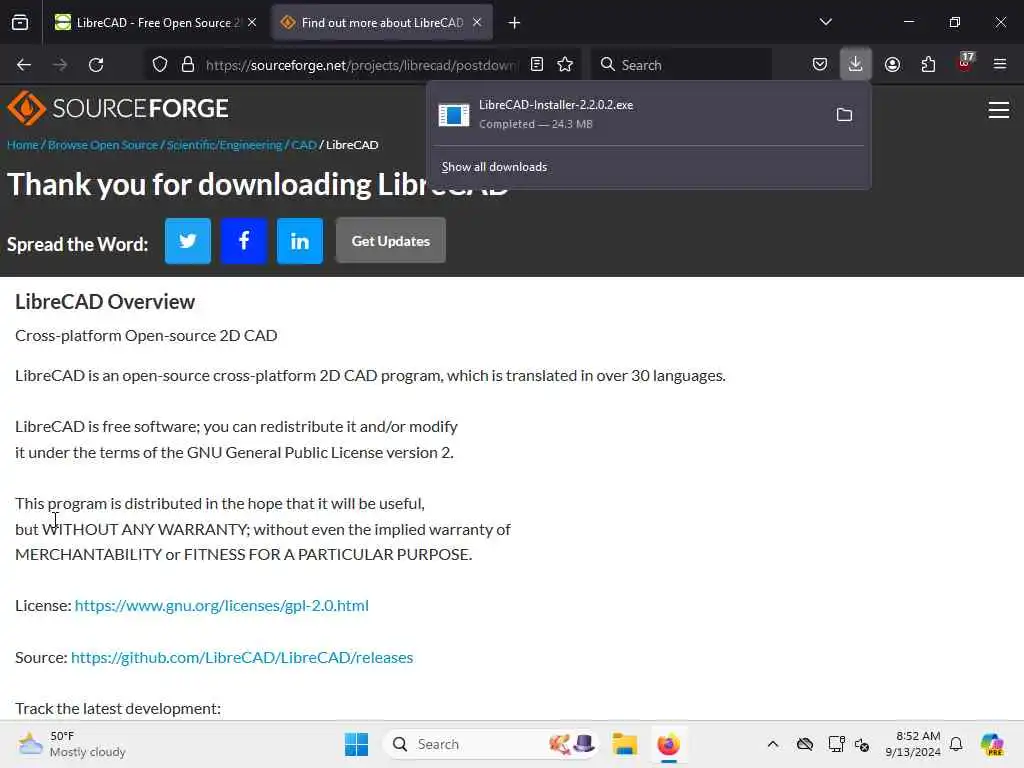Close the LibreCAD - Free Open Source tab
1024x768 pixels.
(x=252, y=23)
